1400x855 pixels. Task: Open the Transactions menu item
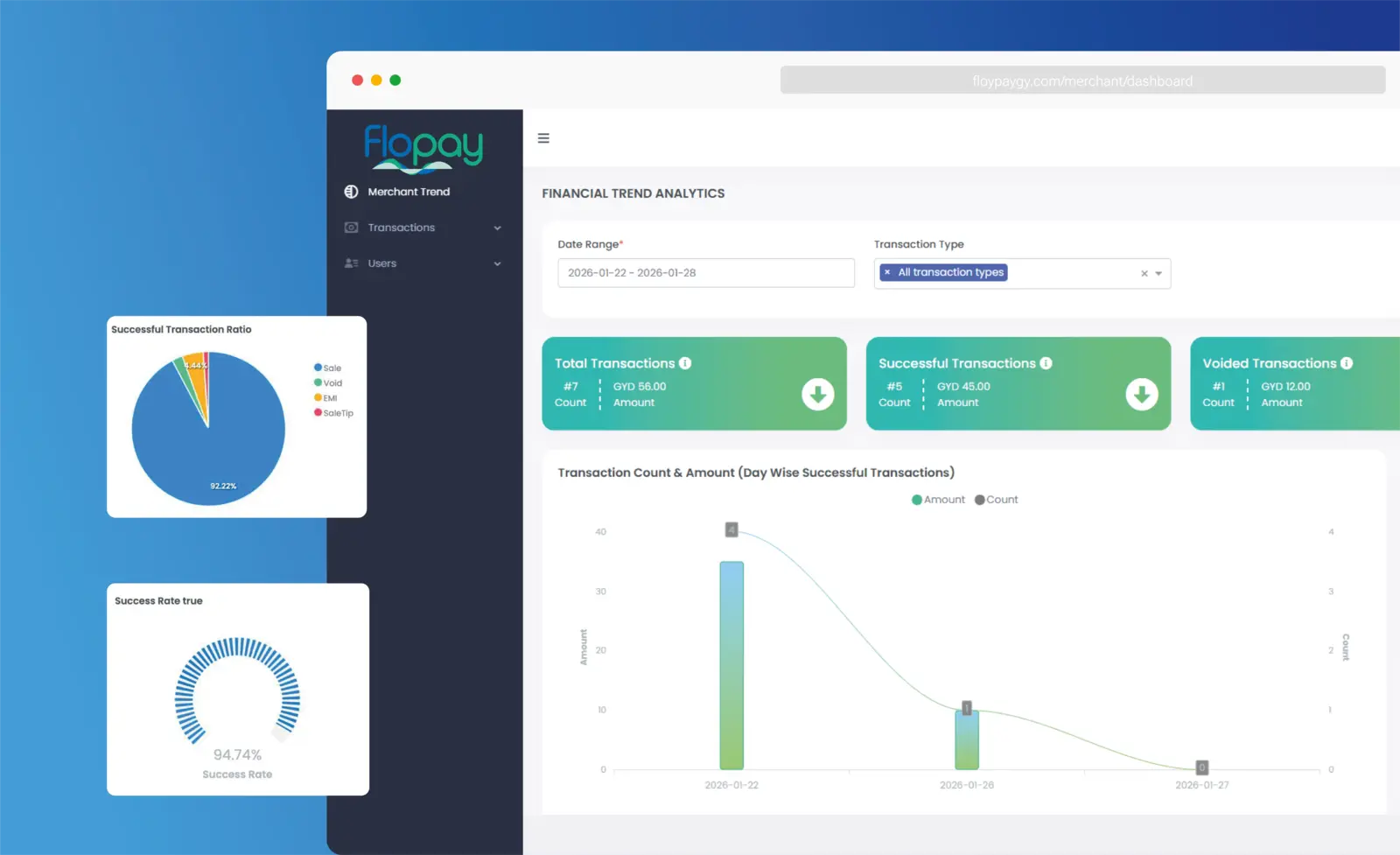[x=424, y=228]
